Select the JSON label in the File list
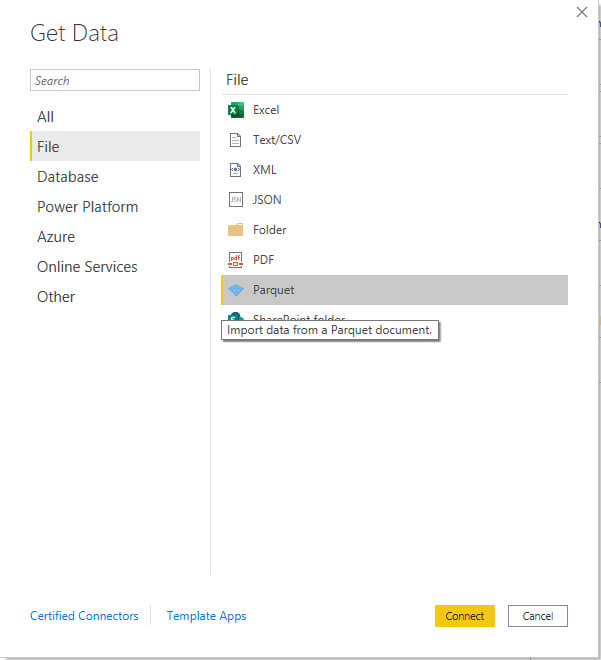Viewport: 601px width, 660px height. pos(267,200)
